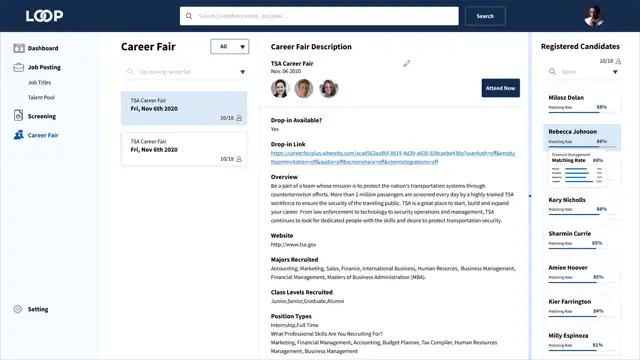Click the person icon under Registered Candidates heading
Screen dimensions: 640x360
pos(618,61)
